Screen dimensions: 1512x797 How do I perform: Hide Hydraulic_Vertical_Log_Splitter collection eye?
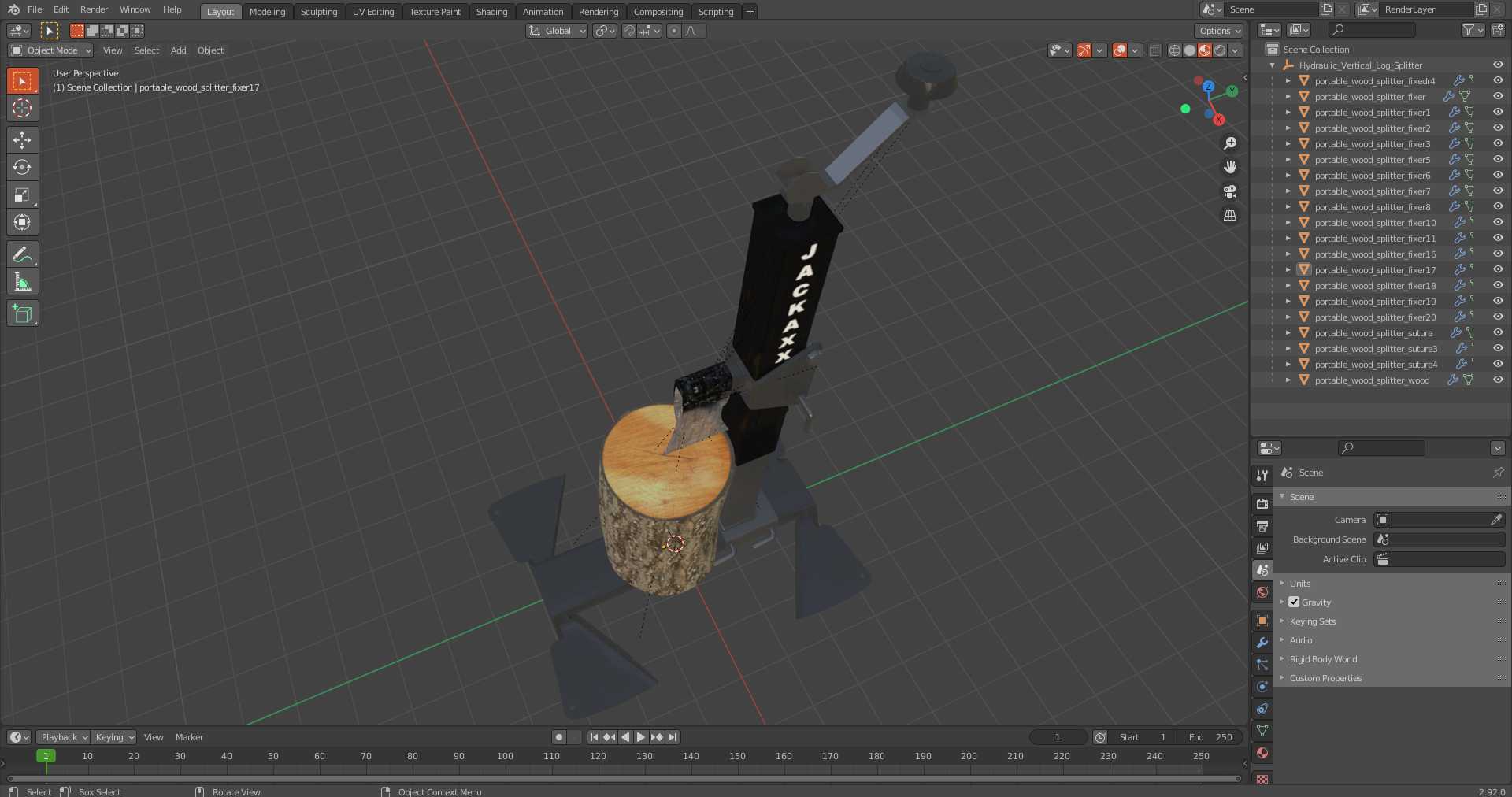(x=1498, y=65)
